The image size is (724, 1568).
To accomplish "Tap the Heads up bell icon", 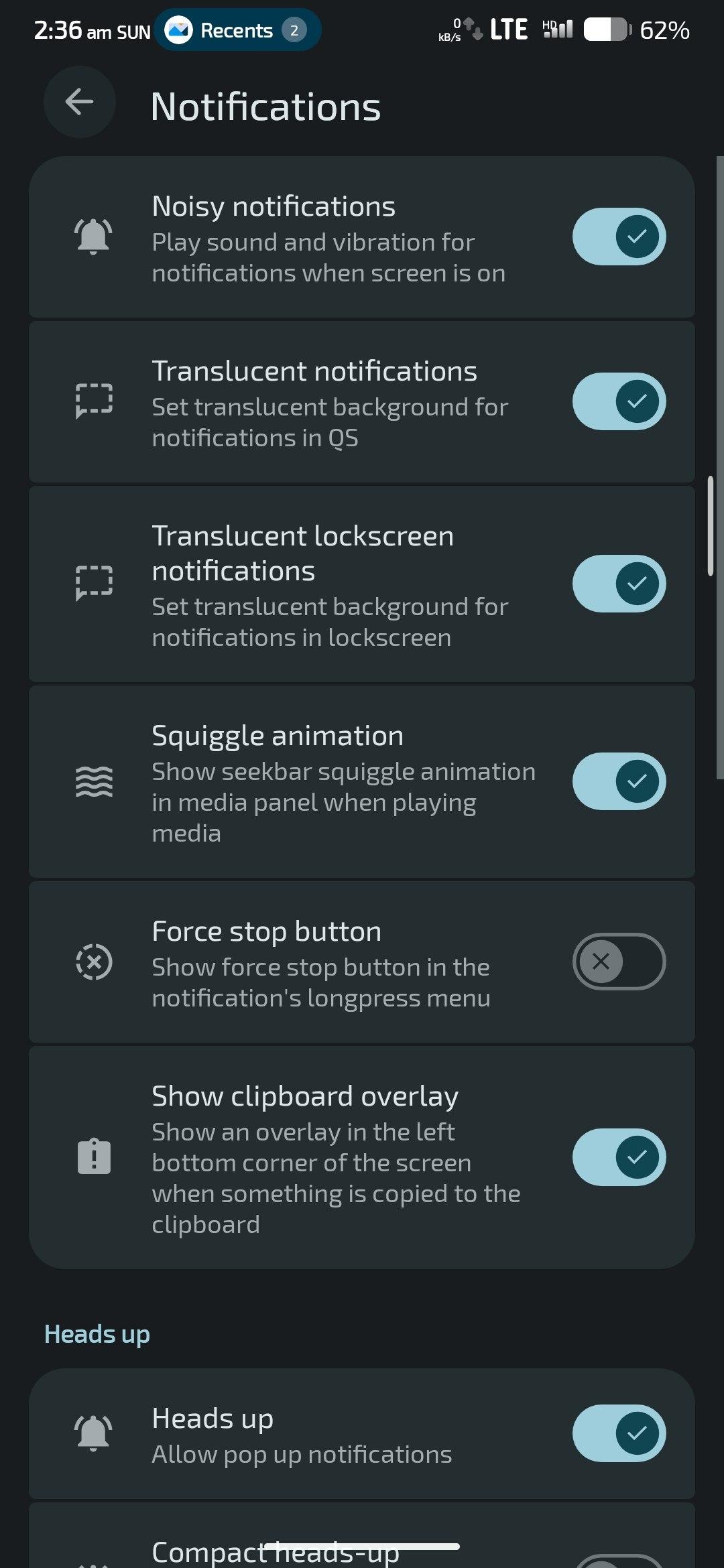I will pos(94,1433).
